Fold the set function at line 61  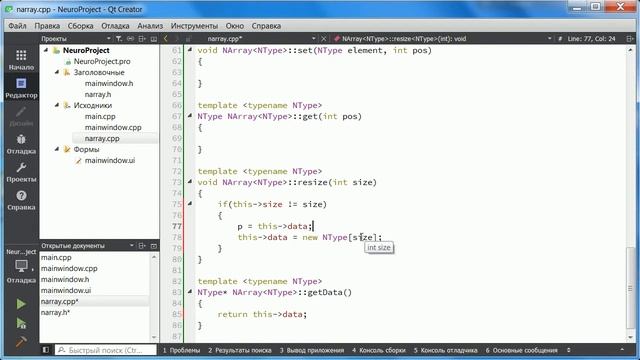(190, 50)
